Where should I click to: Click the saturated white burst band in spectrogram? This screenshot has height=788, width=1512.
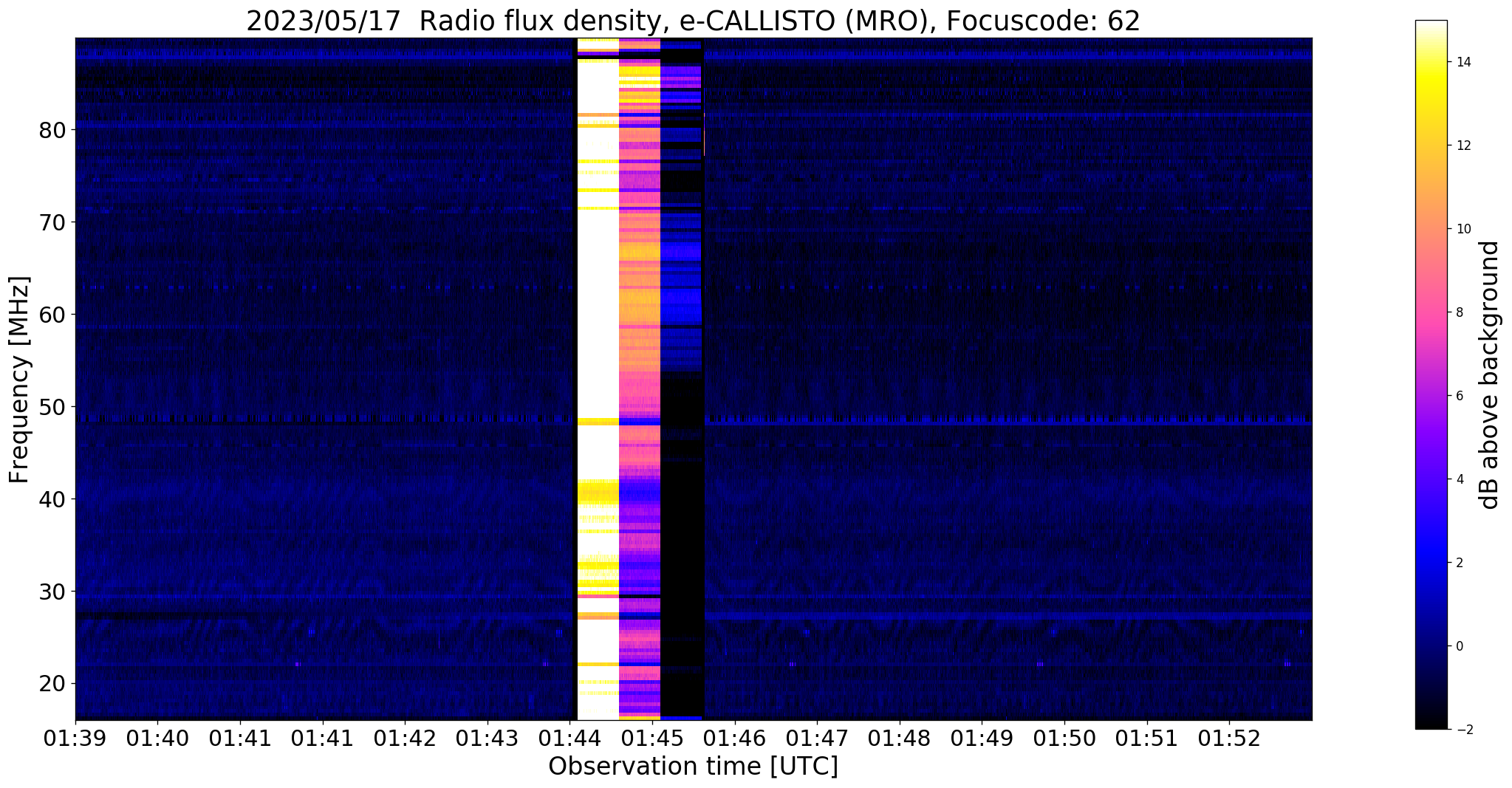pyautogui.click(x=598, y=379)
